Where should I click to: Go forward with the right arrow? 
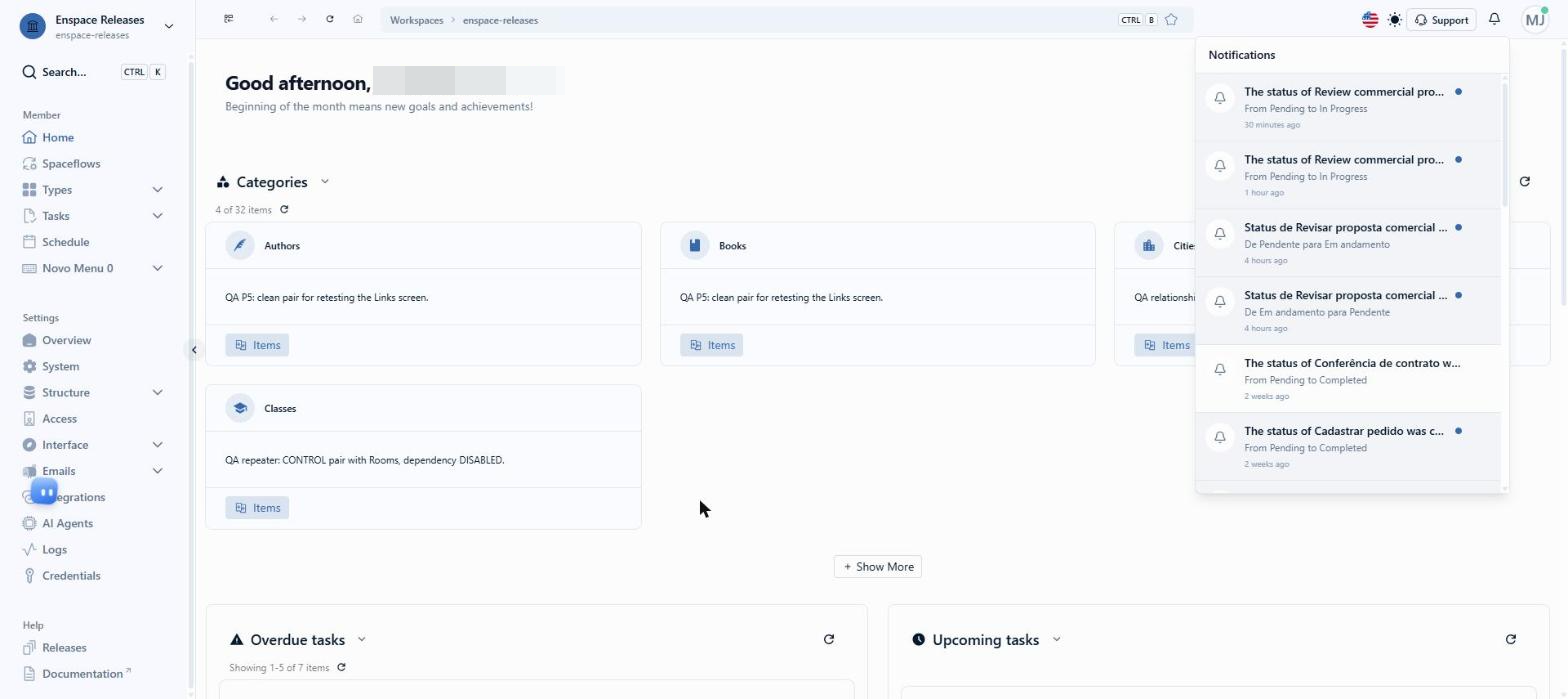(302, 19)
